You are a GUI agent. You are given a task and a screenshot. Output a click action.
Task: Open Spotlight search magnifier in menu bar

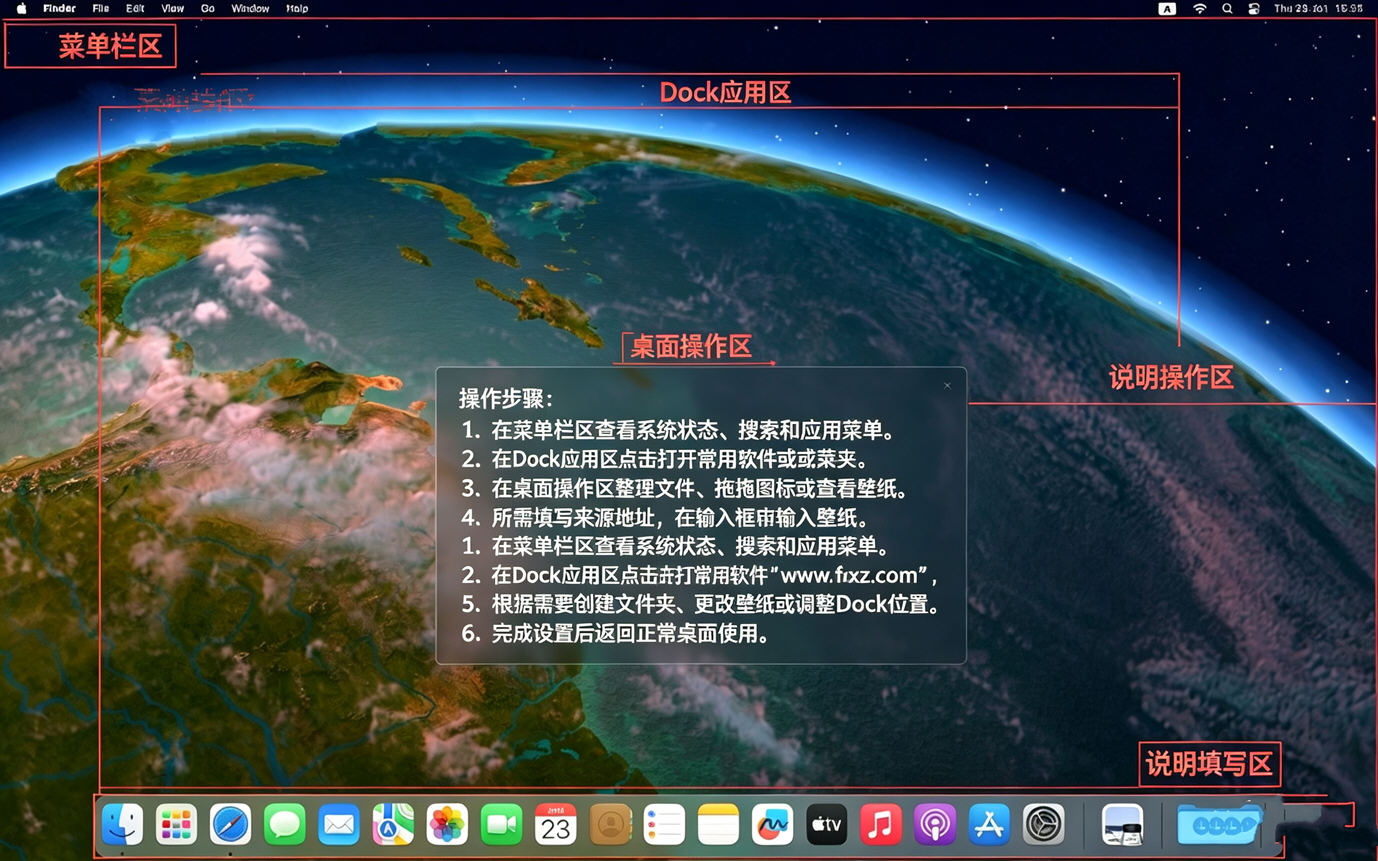click(1227, 8)
